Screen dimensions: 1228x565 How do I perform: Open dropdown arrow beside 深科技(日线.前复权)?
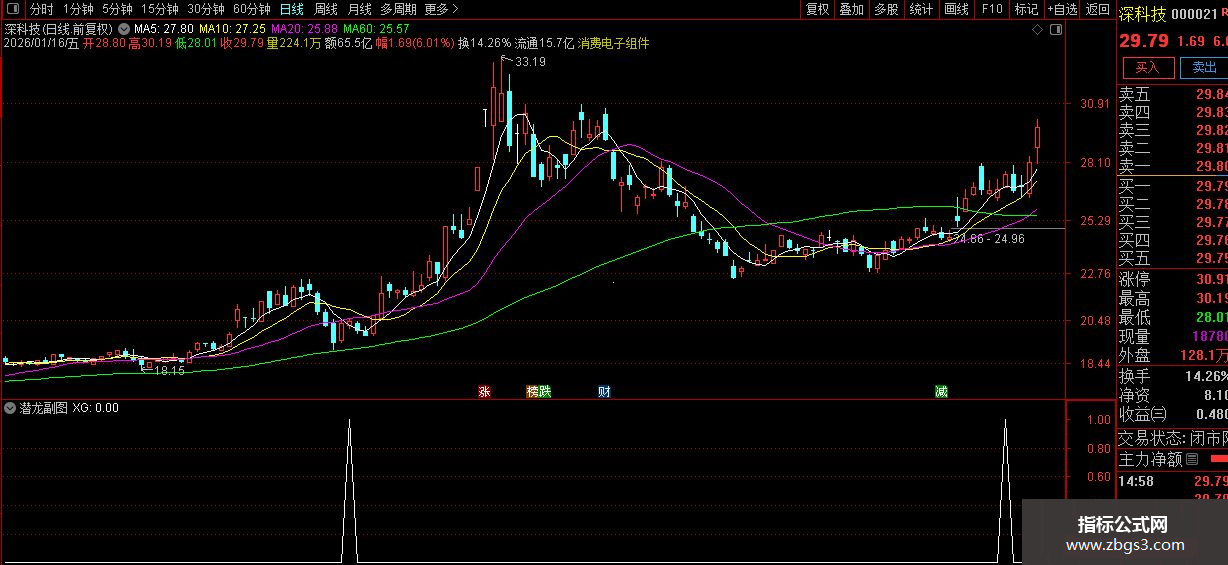[123, 29]
